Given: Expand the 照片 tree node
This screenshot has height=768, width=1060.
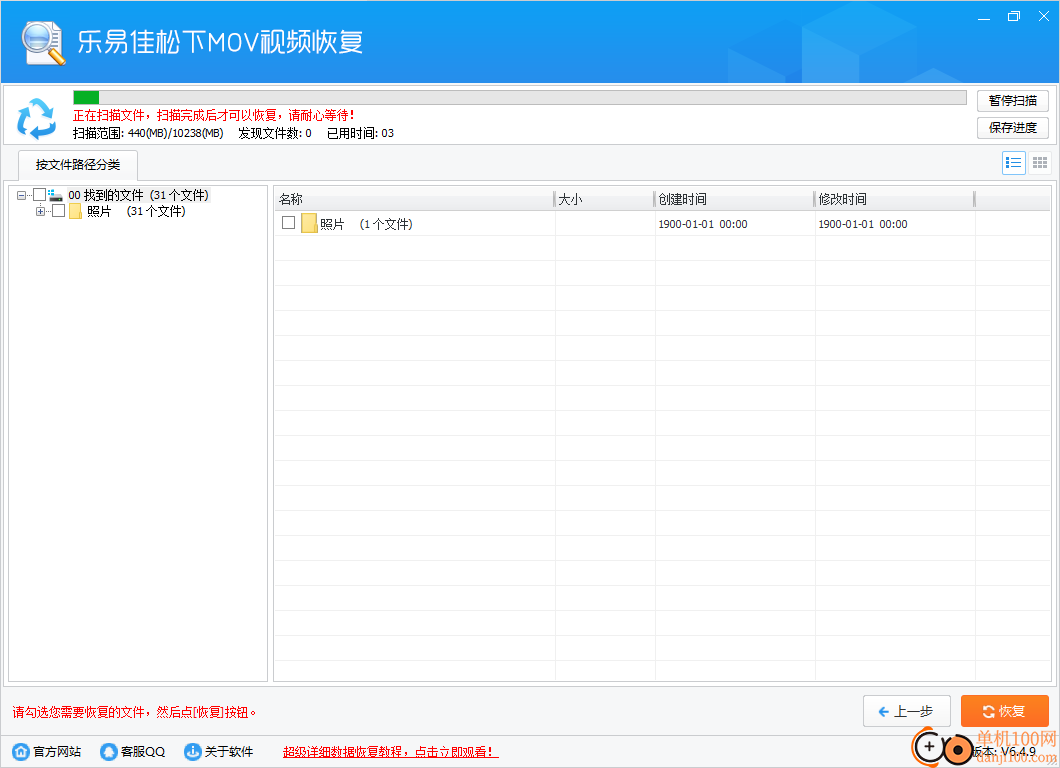Looking at the screenshot, I should click(x=41, y=212).
